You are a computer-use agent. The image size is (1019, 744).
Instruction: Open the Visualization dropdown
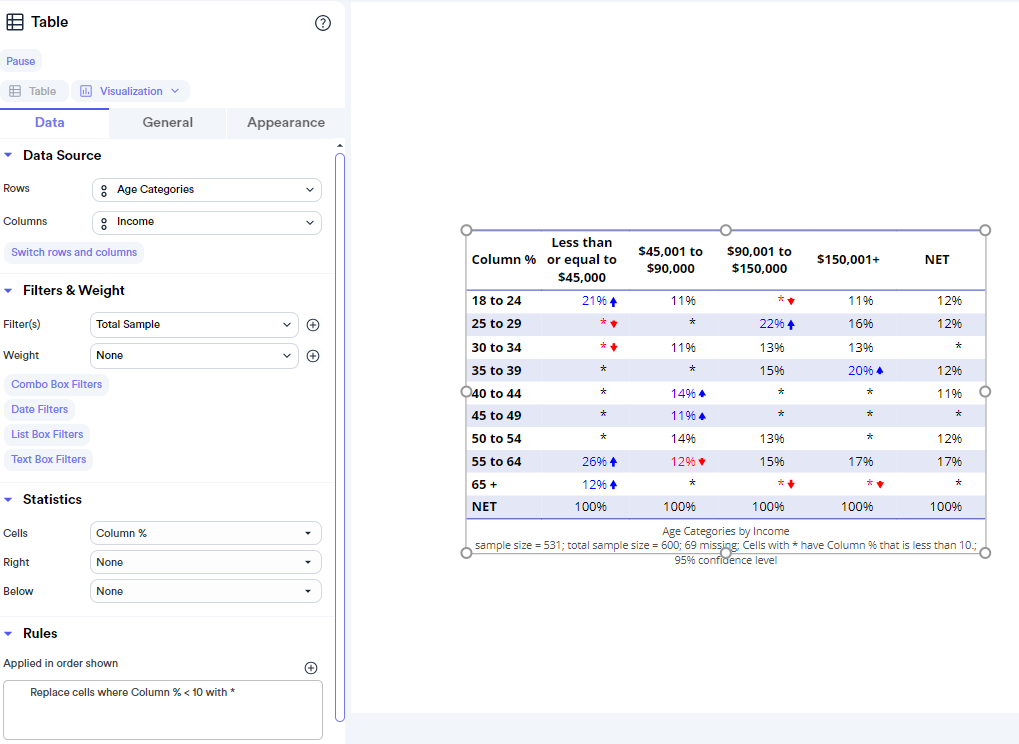click(130, 91)
